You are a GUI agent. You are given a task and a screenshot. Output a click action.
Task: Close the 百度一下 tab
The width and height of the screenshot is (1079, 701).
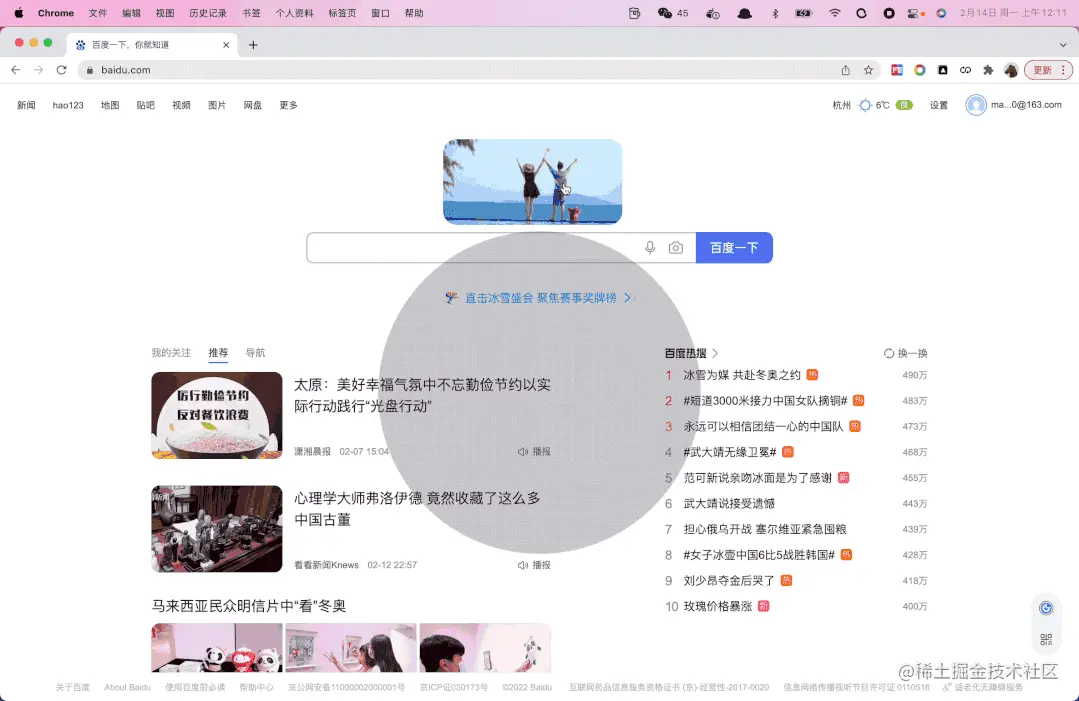[x=226, y=45]
